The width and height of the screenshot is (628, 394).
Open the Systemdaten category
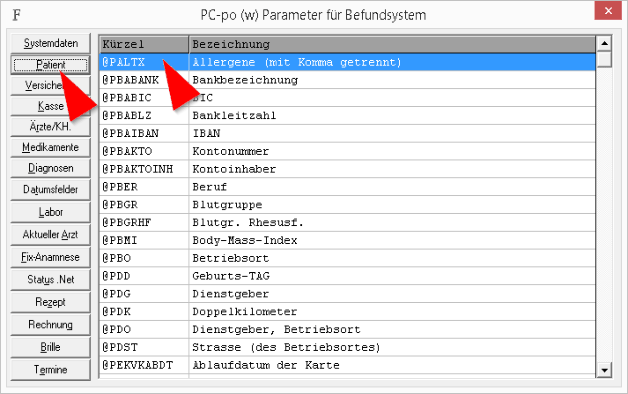[x=50, y=43]
